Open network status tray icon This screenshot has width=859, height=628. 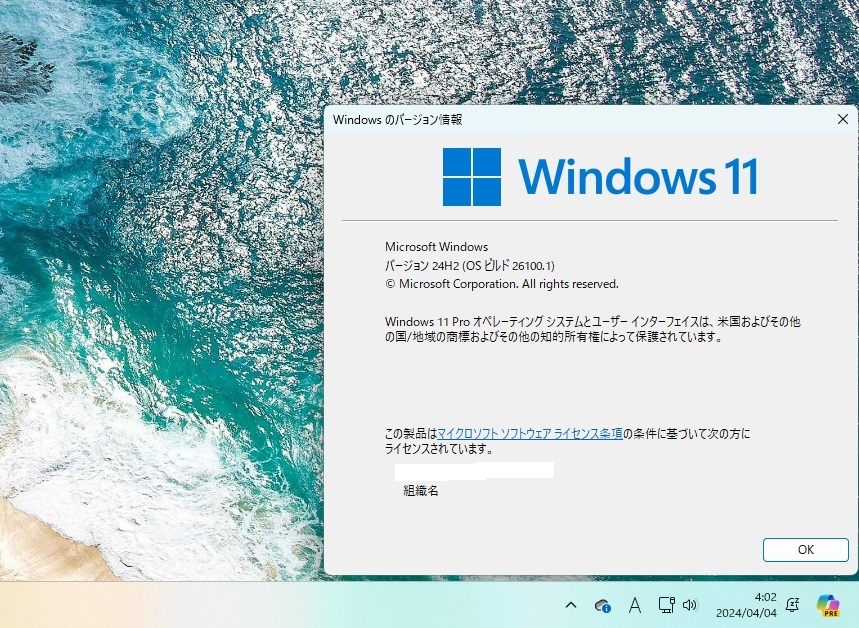666,605
